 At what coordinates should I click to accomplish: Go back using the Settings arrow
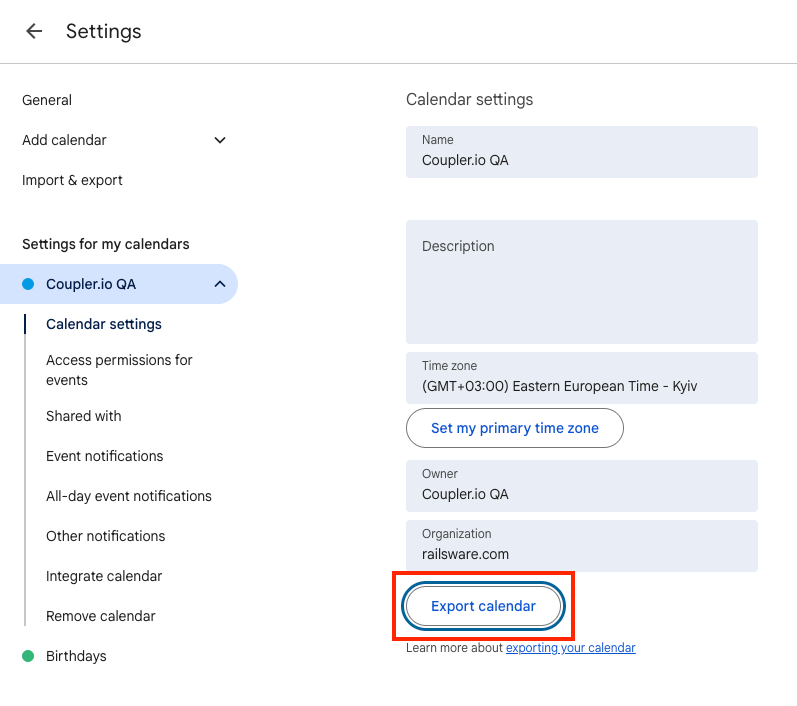point(34,31)
